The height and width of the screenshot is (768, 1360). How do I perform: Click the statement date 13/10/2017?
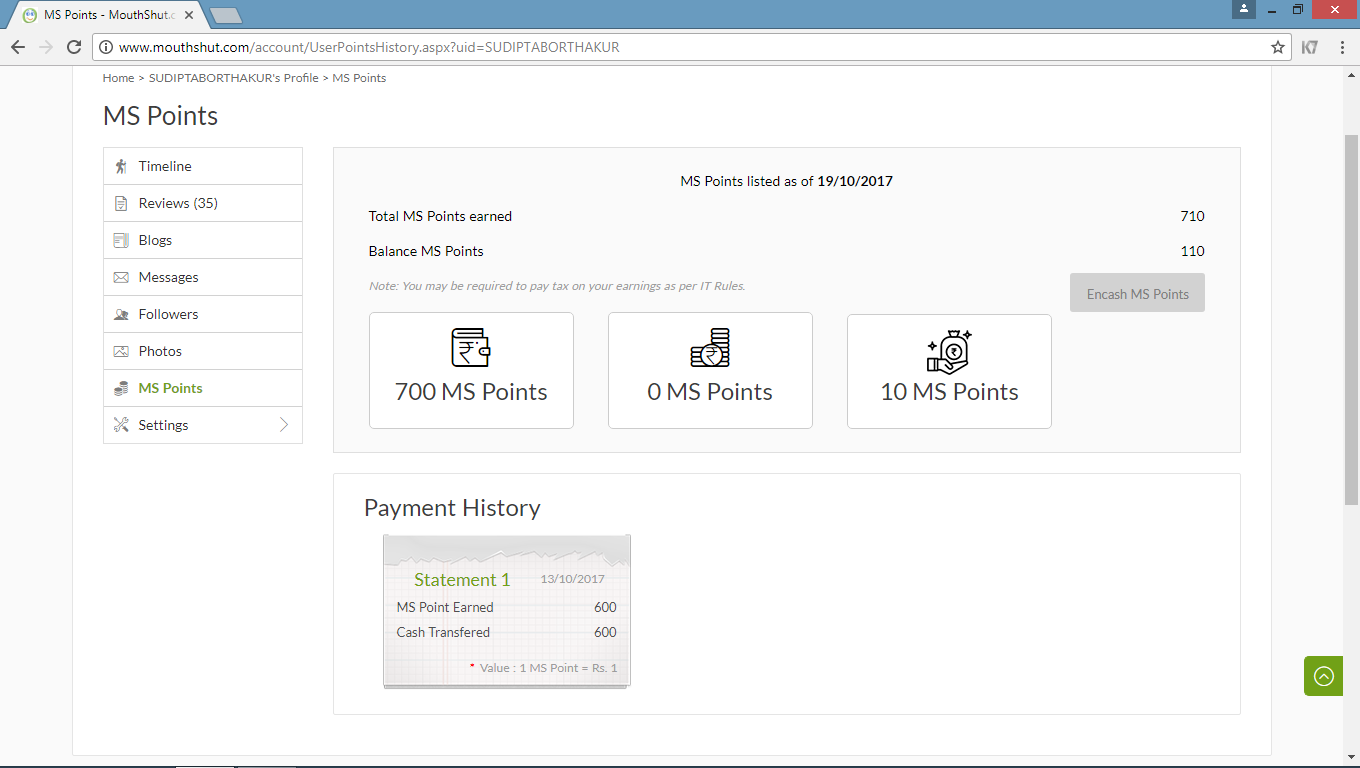572,579
